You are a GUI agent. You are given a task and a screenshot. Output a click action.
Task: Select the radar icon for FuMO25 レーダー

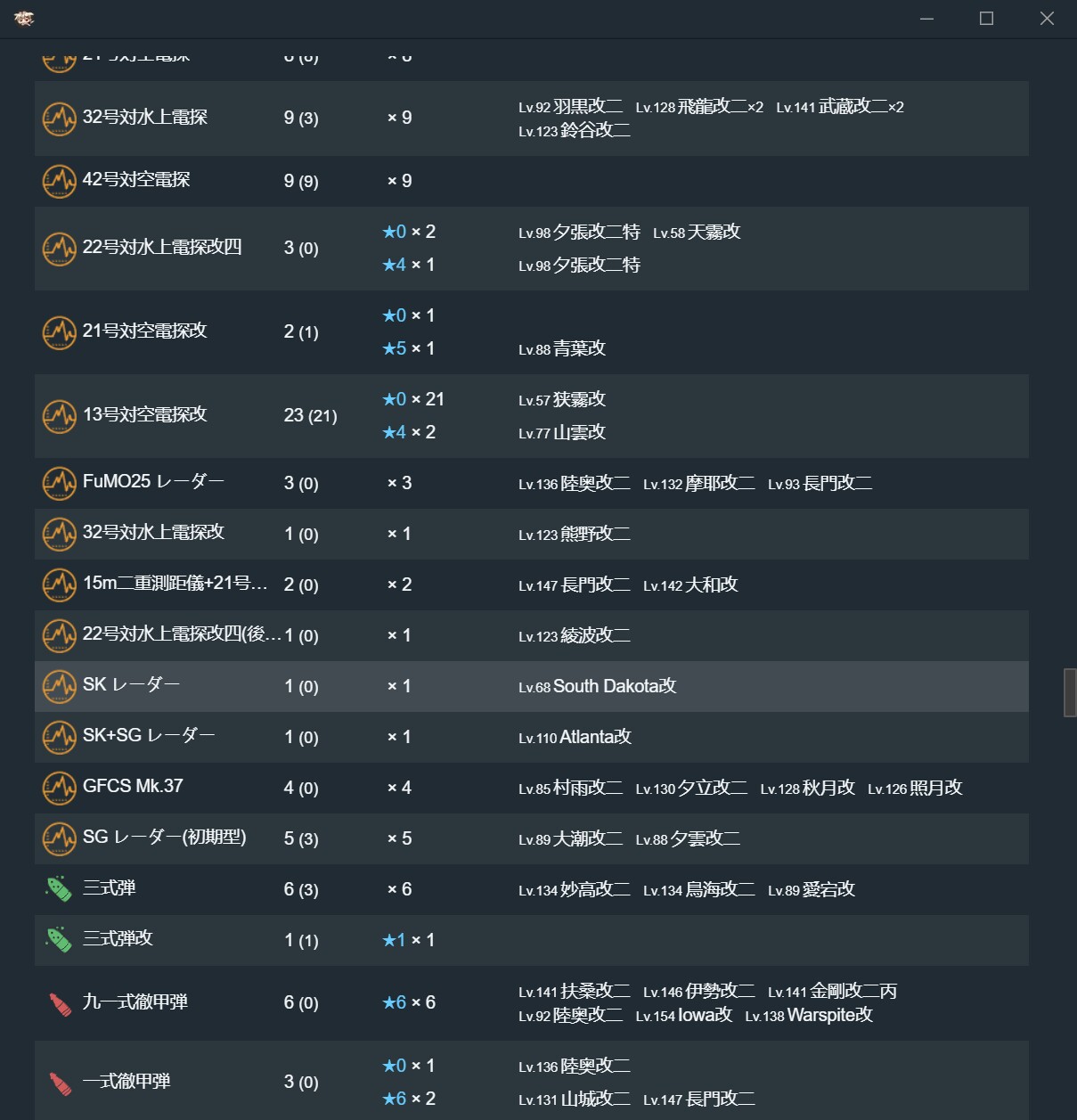click(59, 483)
